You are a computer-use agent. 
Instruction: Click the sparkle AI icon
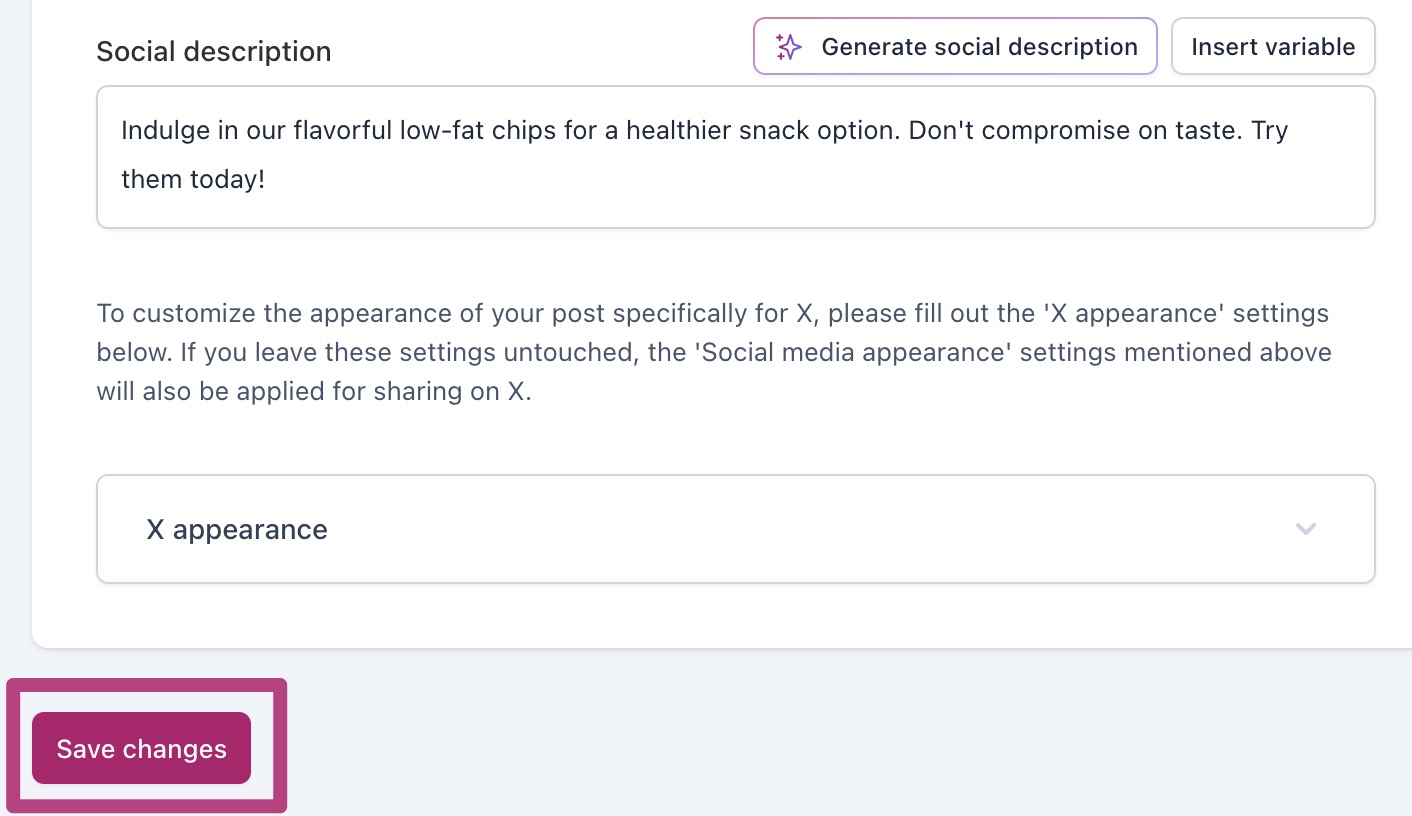pyautogui.click(x=789, y=47)
